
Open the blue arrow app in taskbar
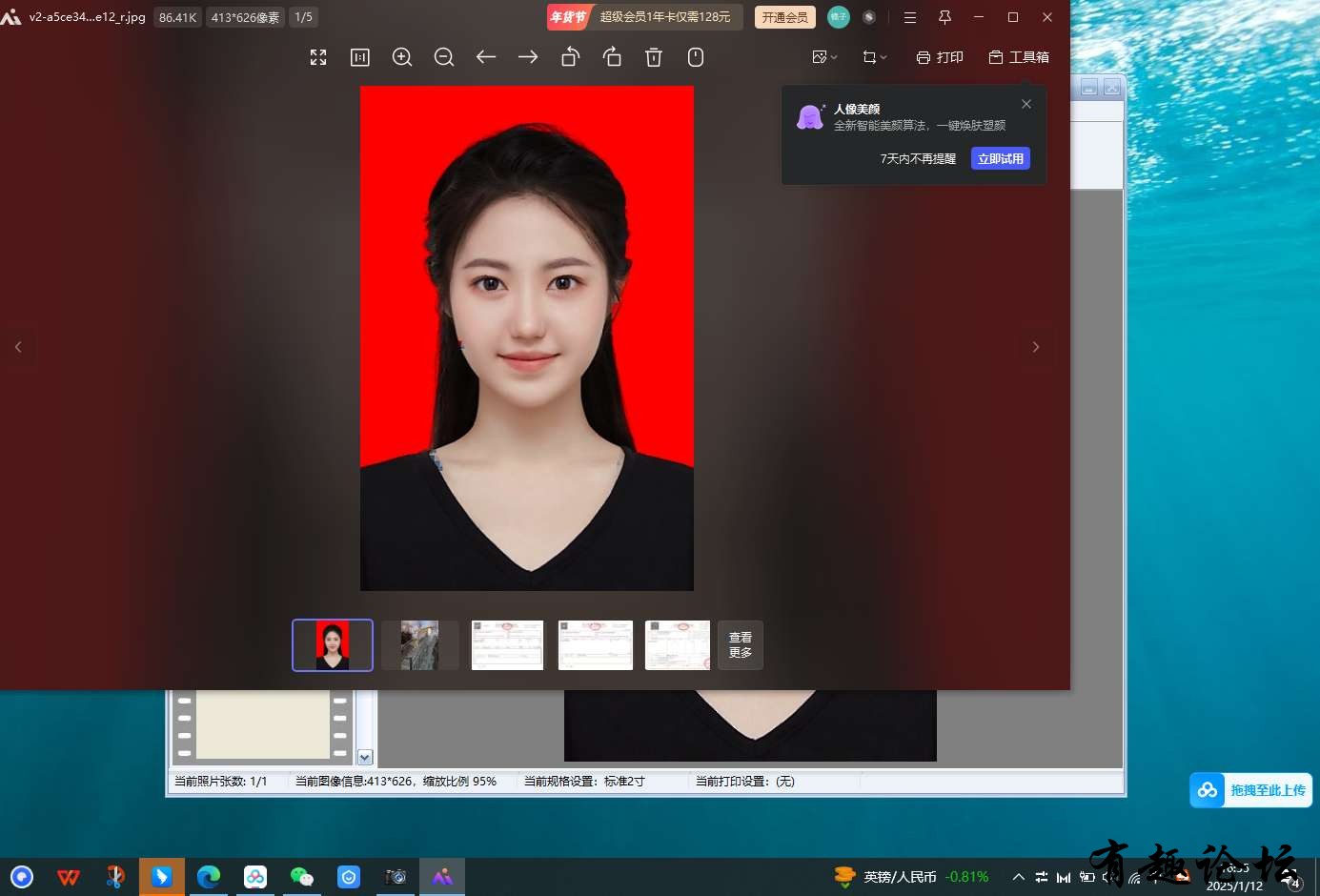(162, 877)
